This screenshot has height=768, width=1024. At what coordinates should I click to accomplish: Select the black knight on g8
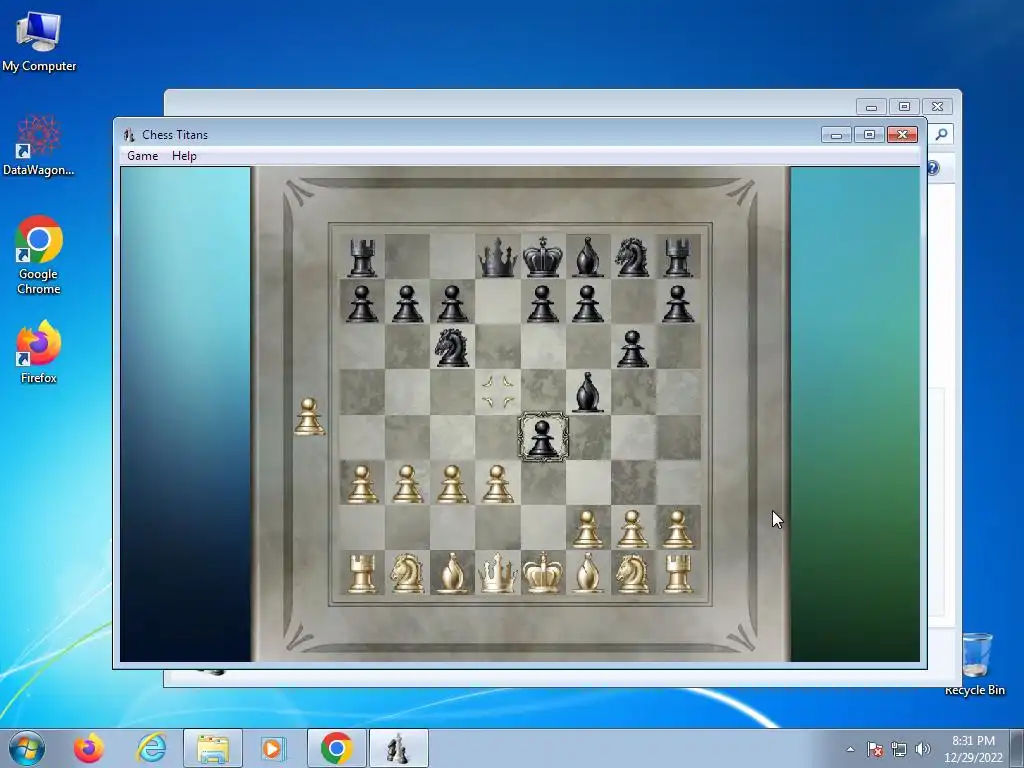(x=633, y=257)
